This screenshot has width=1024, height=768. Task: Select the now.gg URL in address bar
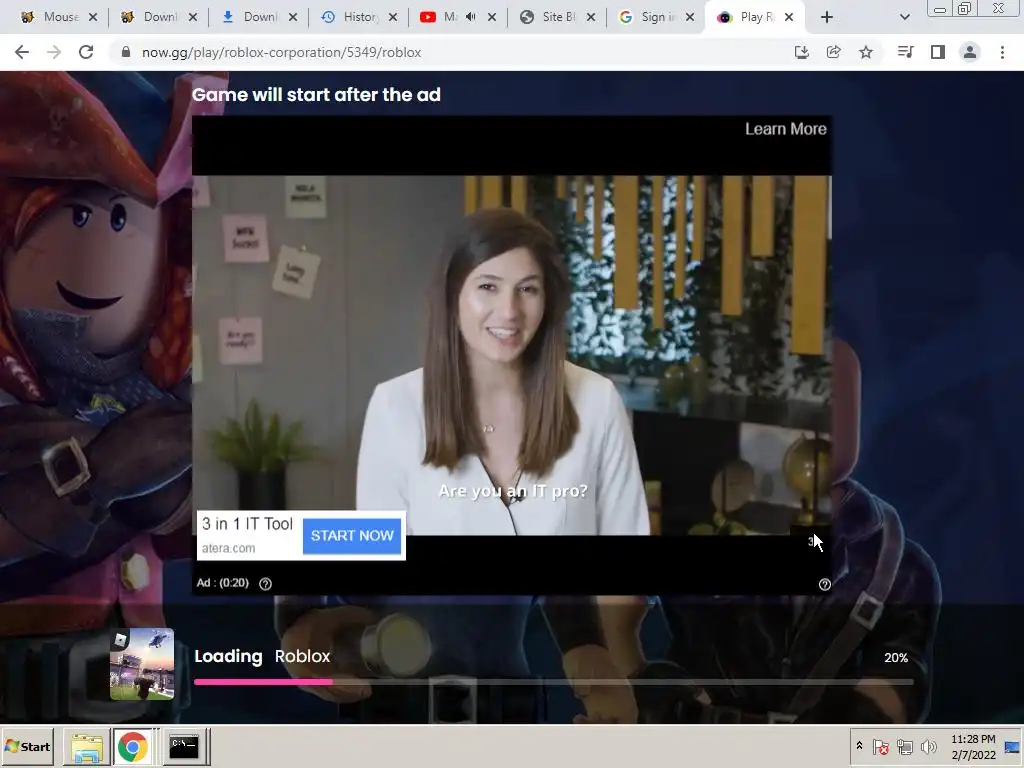pyautogui.click(x=281, y=52)
